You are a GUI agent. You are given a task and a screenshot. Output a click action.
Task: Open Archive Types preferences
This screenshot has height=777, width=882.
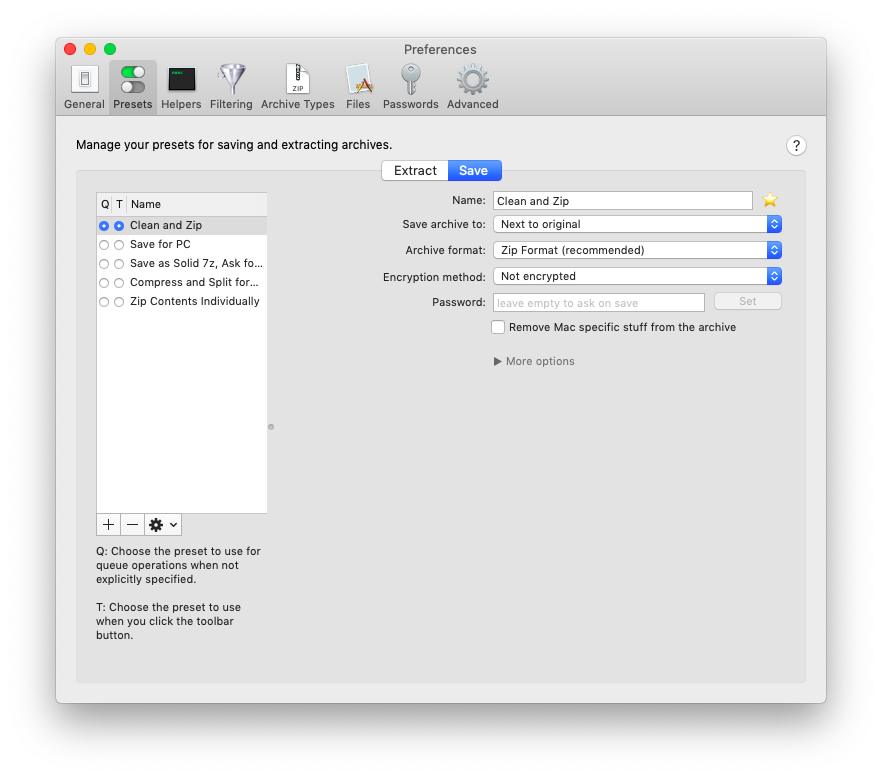pos(298,87)
